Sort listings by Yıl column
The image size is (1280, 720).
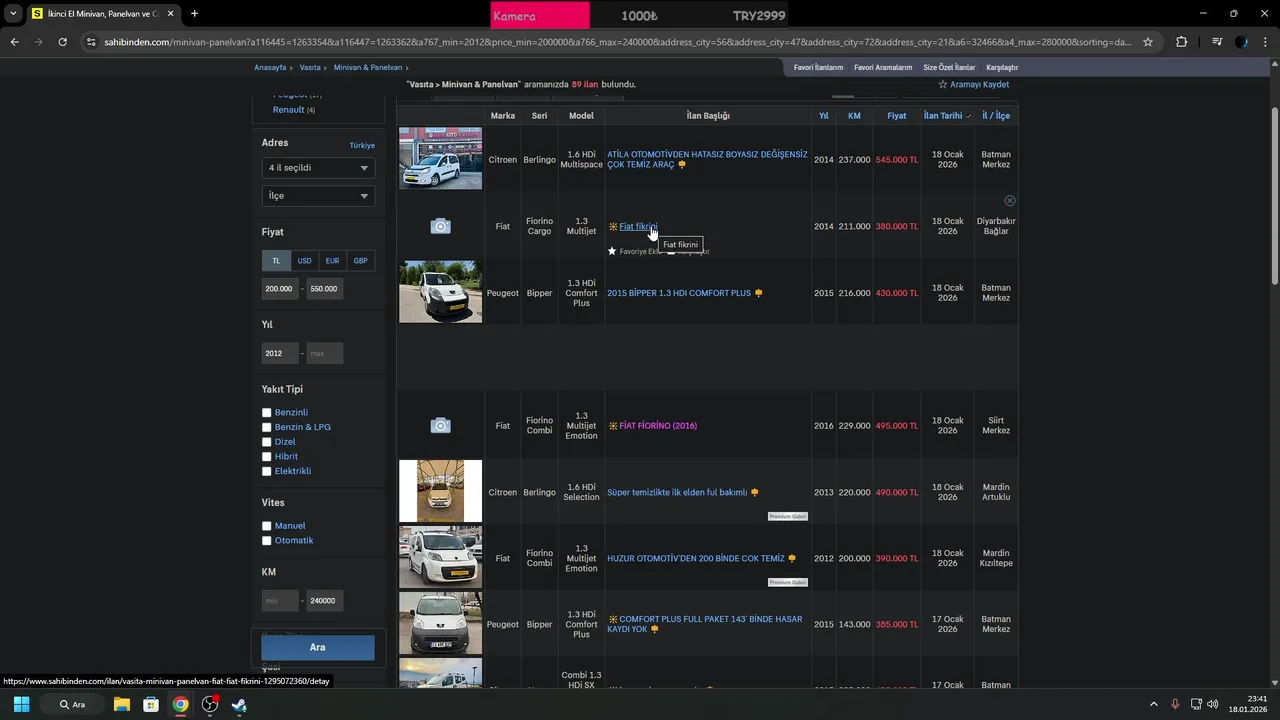824,116
